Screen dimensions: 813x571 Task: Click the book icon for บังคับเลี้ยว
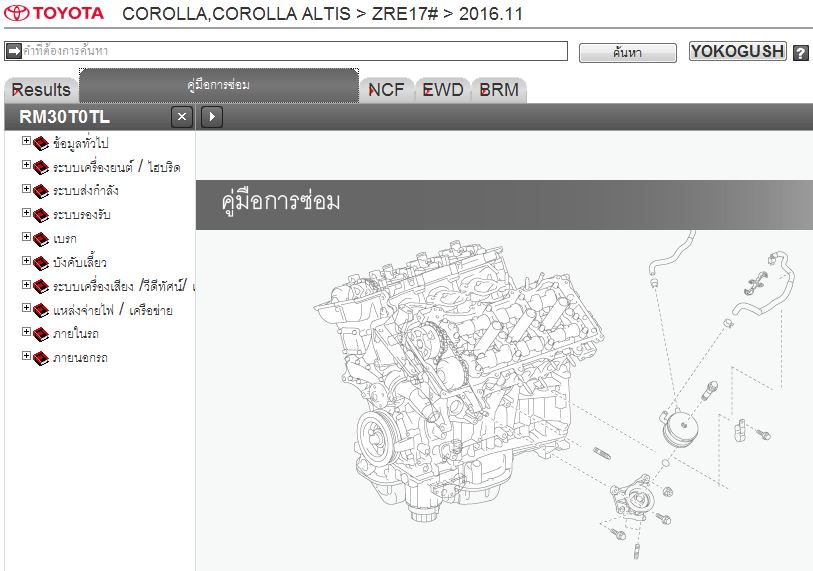click(x=41, y=263)
